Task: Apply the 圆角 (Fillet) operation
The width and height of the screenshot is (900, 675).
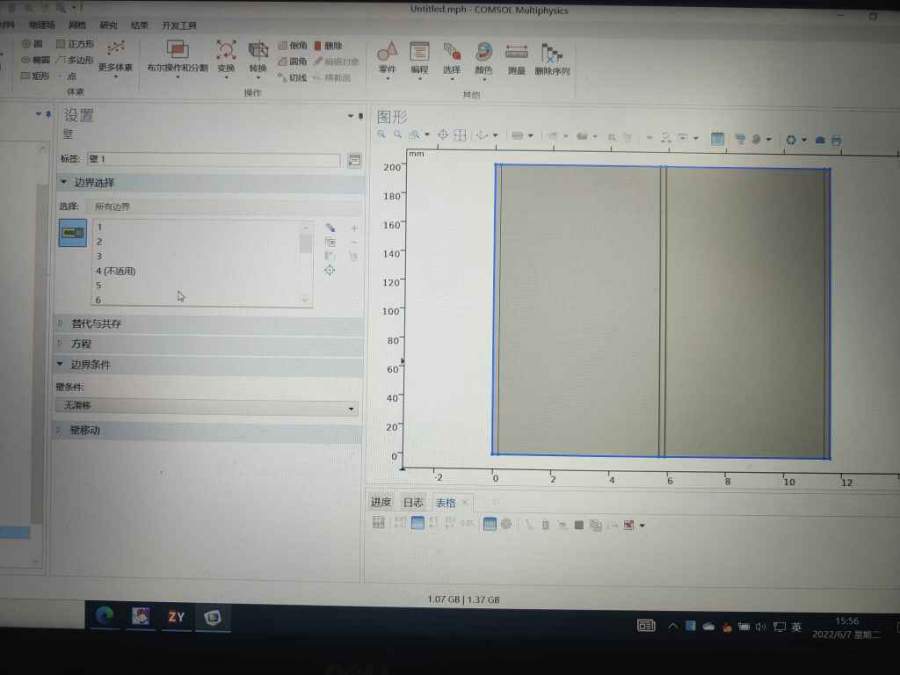Action: click(x=293, y=61)
